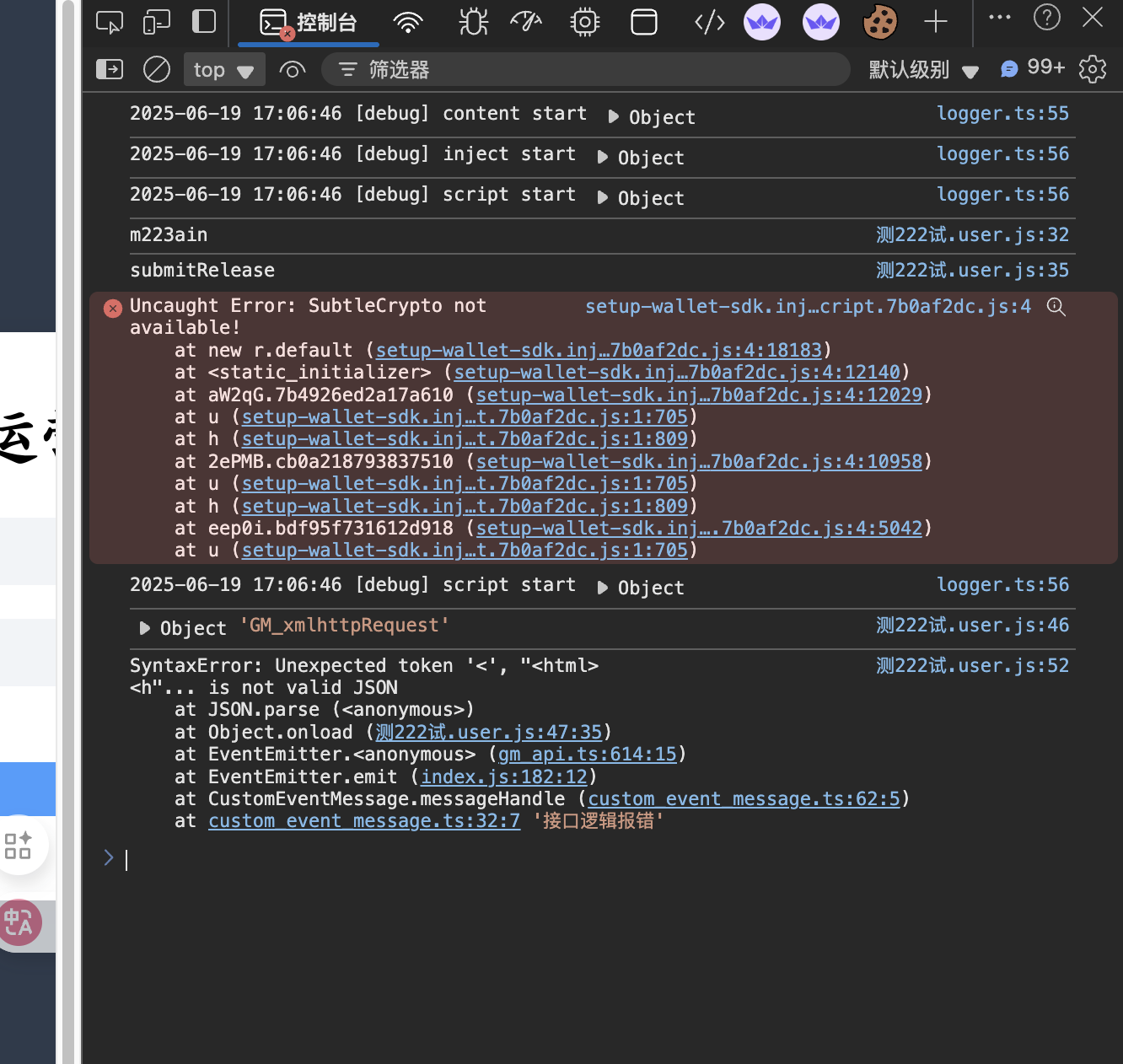Open the Performance gauge panel
Image resolution: width=1123 pixels, height=1064 pixels.
tap(526, 22)
